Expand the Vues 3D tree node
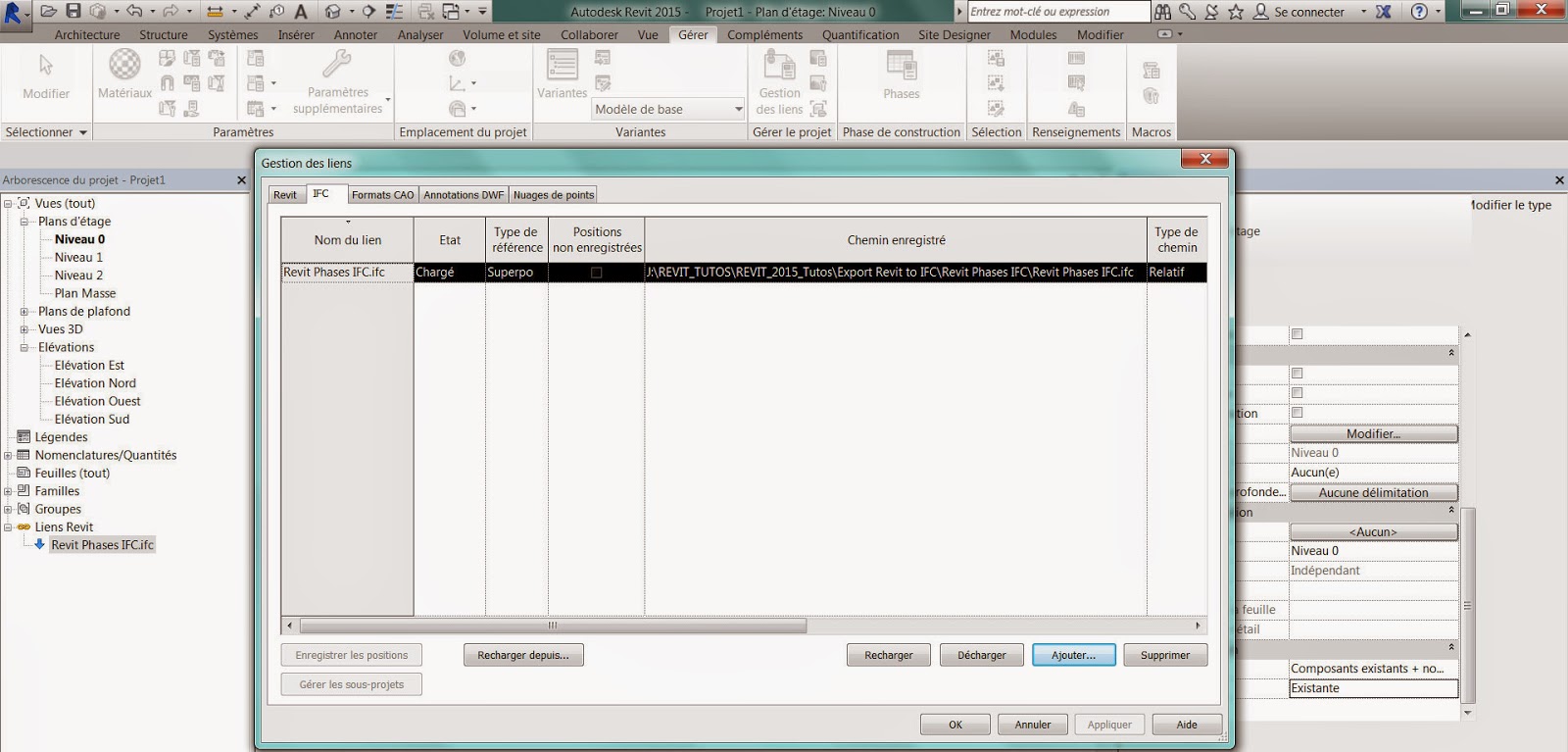 coord(24,329)
